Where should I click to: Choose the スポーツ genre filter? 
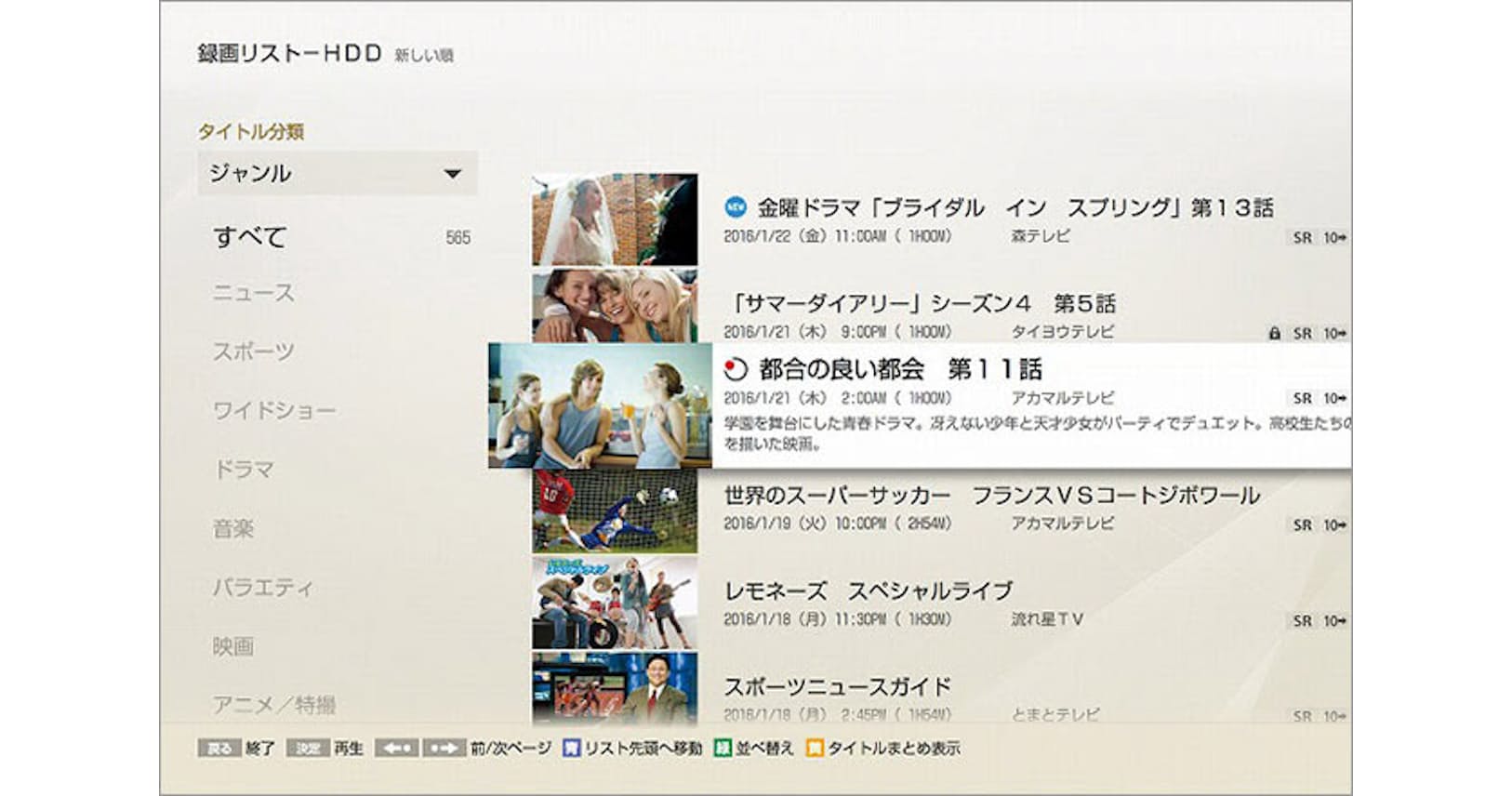coord(253,352)
